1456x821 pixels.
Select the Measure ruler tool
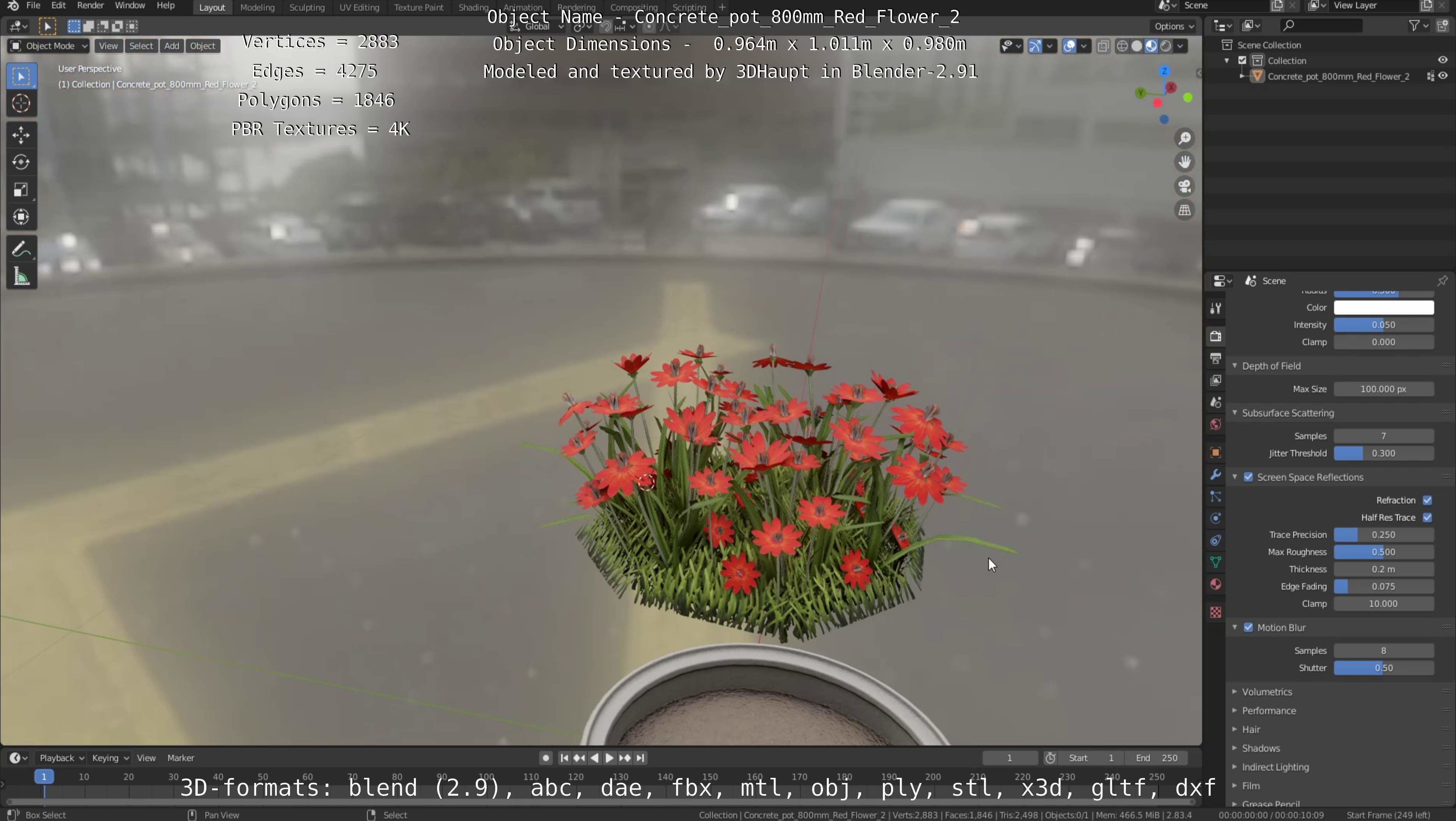coord(21,277)
